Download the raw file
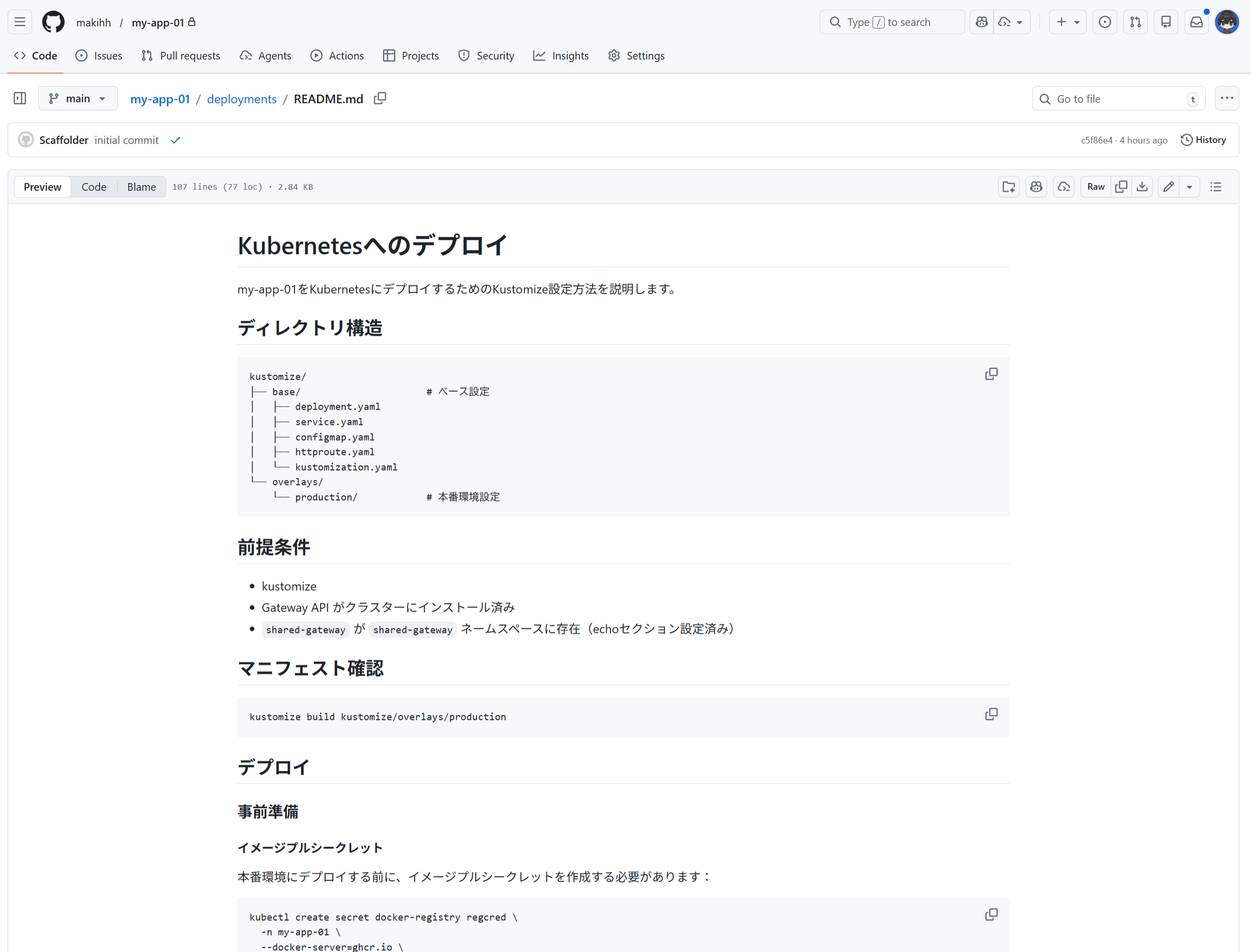Viewport: 1251px width, 952px height. click(1142, 187)
